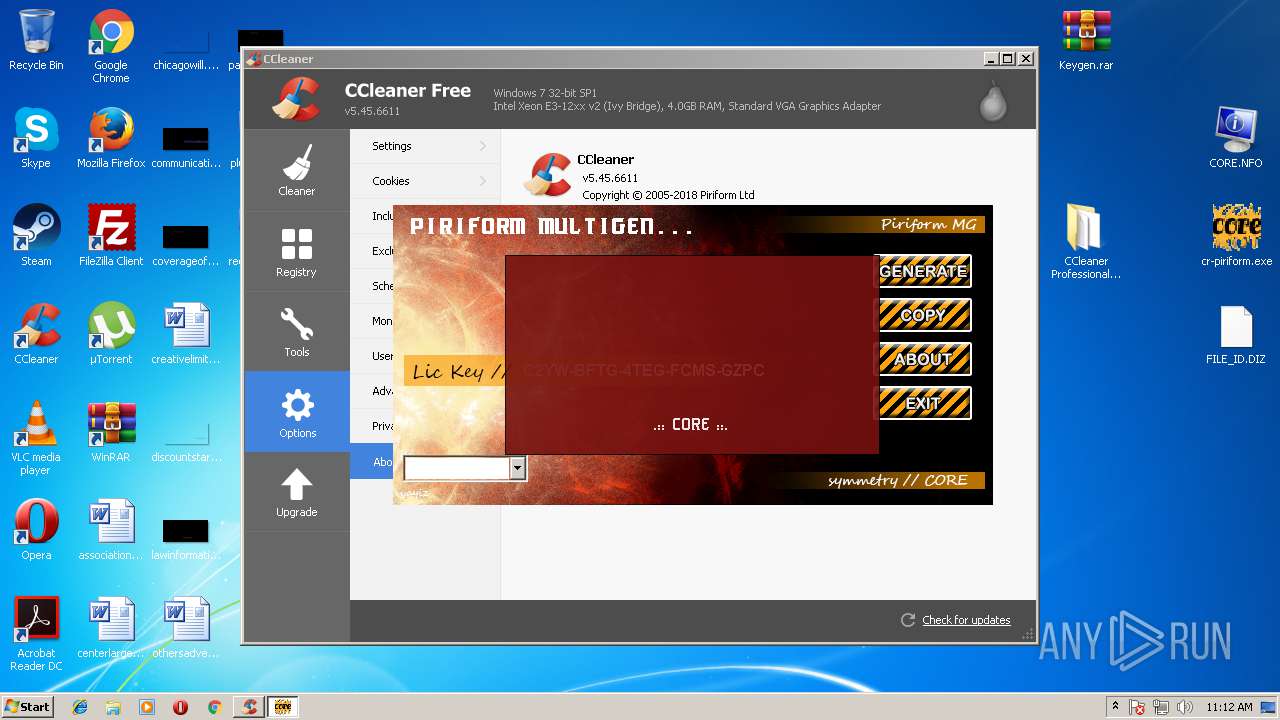Click the CCleaner logo in About pane

coord(549,175)
